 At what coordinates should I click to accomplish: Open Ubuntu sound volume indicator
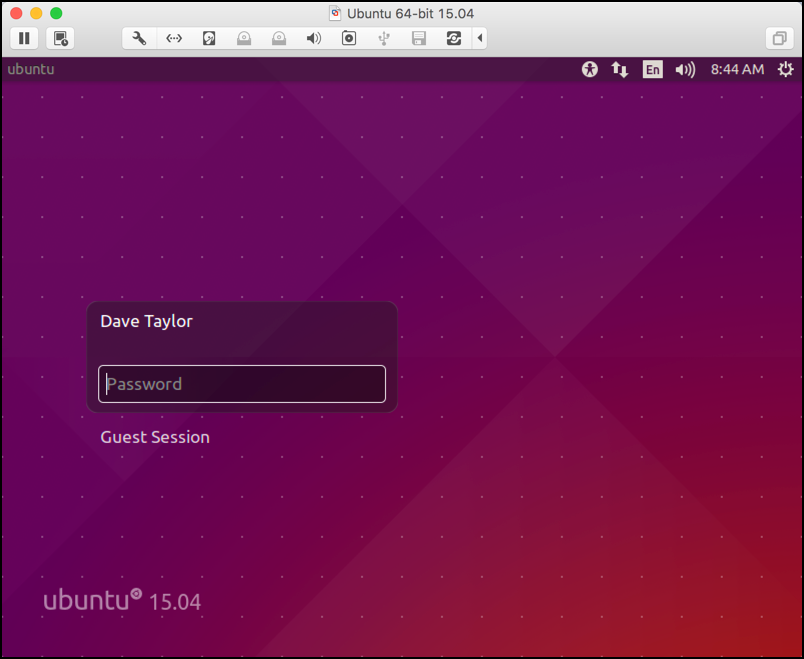[x=685, y=69]
